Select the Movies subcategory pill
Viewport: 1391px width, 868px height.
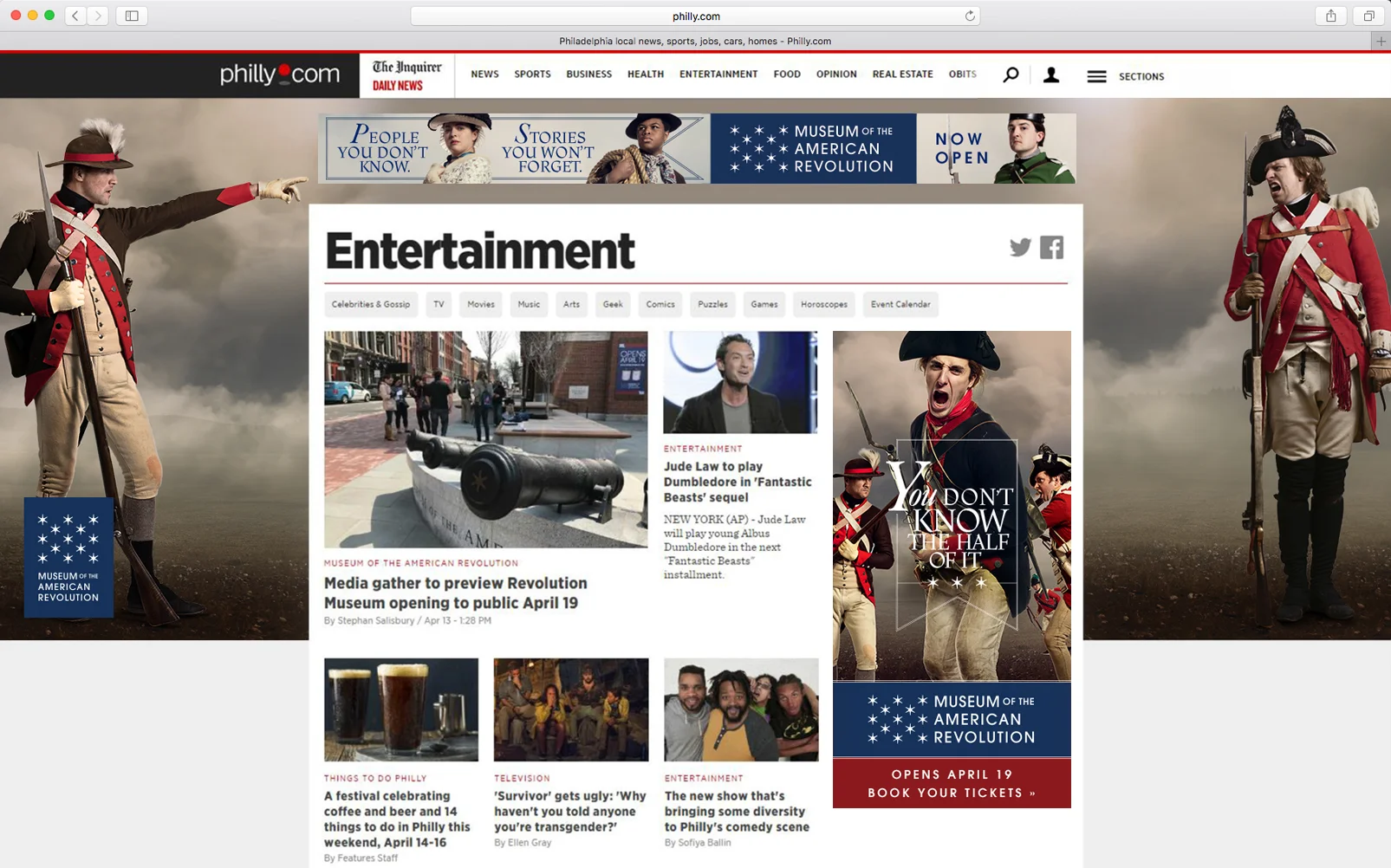pos(481,304)
